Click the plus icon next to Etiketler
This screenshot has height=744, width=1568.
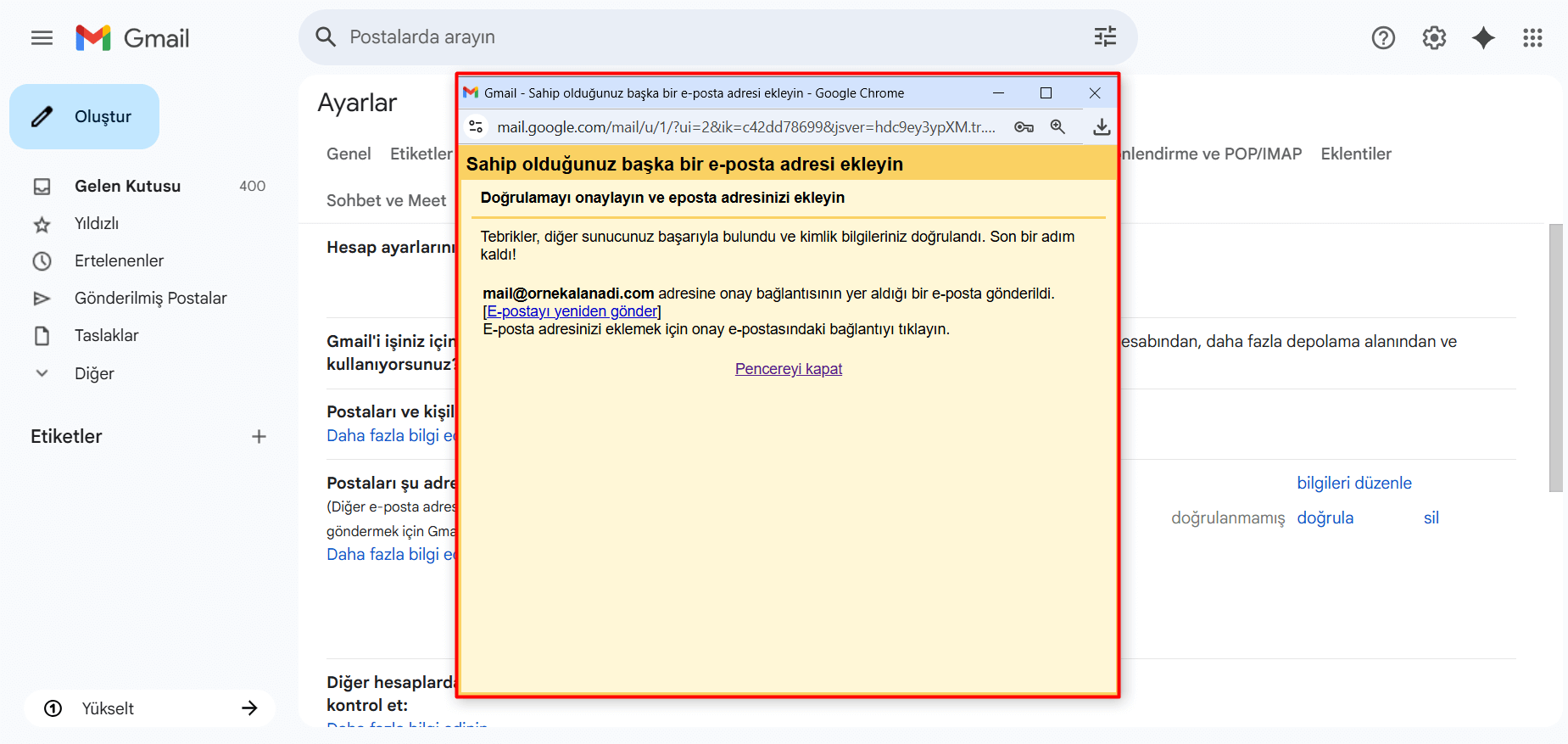tap(259, 436)
